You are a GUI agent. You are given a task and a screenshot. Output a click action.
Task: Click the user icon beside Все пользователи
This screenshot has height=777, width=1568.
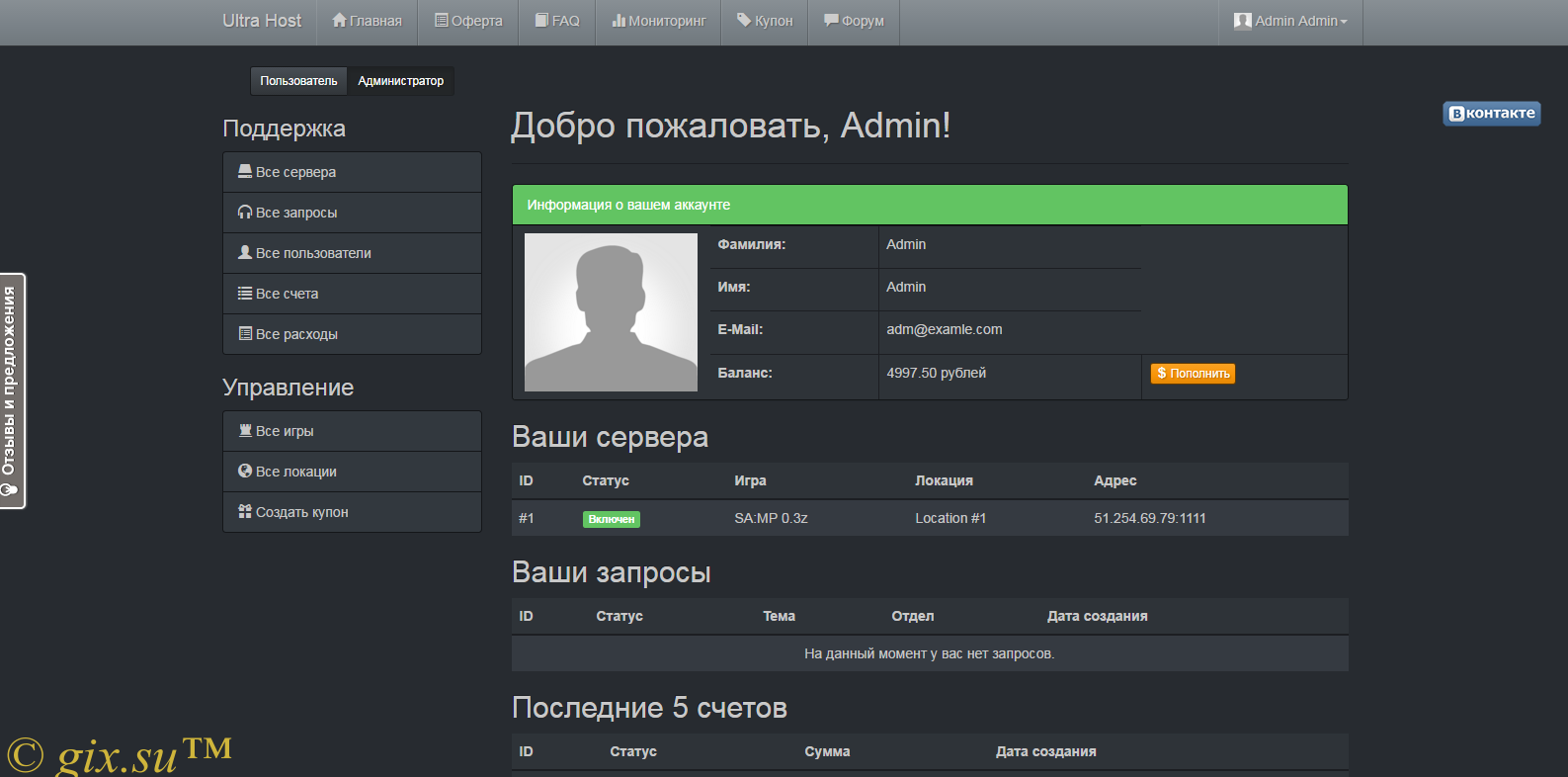point(245,252)
